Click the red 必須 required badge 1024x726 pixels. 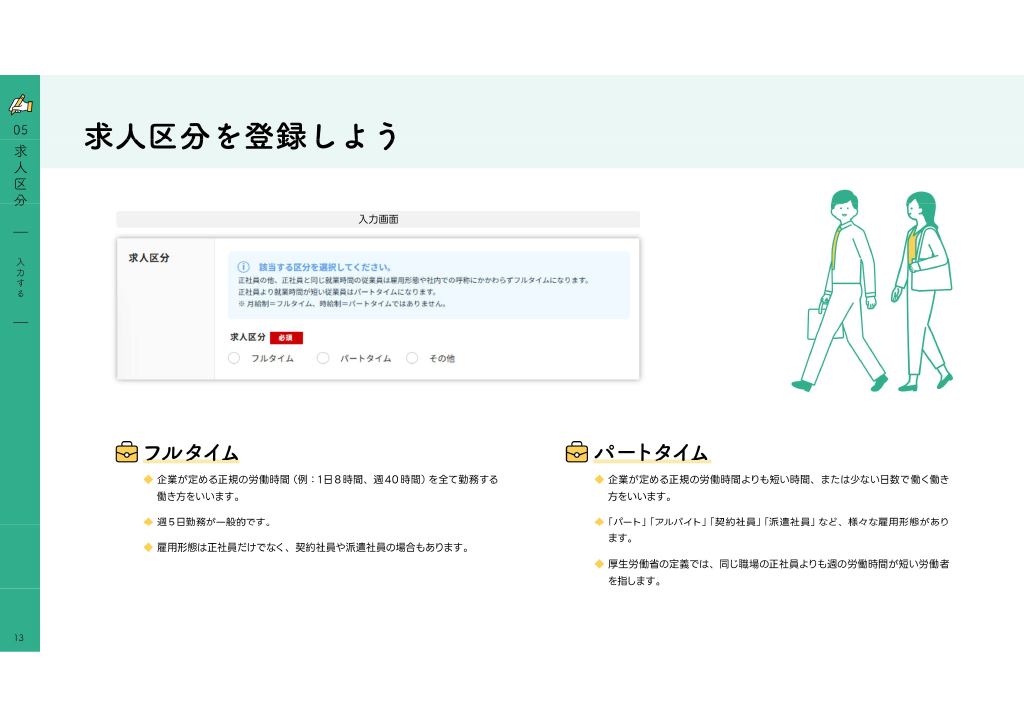(286, 338)
